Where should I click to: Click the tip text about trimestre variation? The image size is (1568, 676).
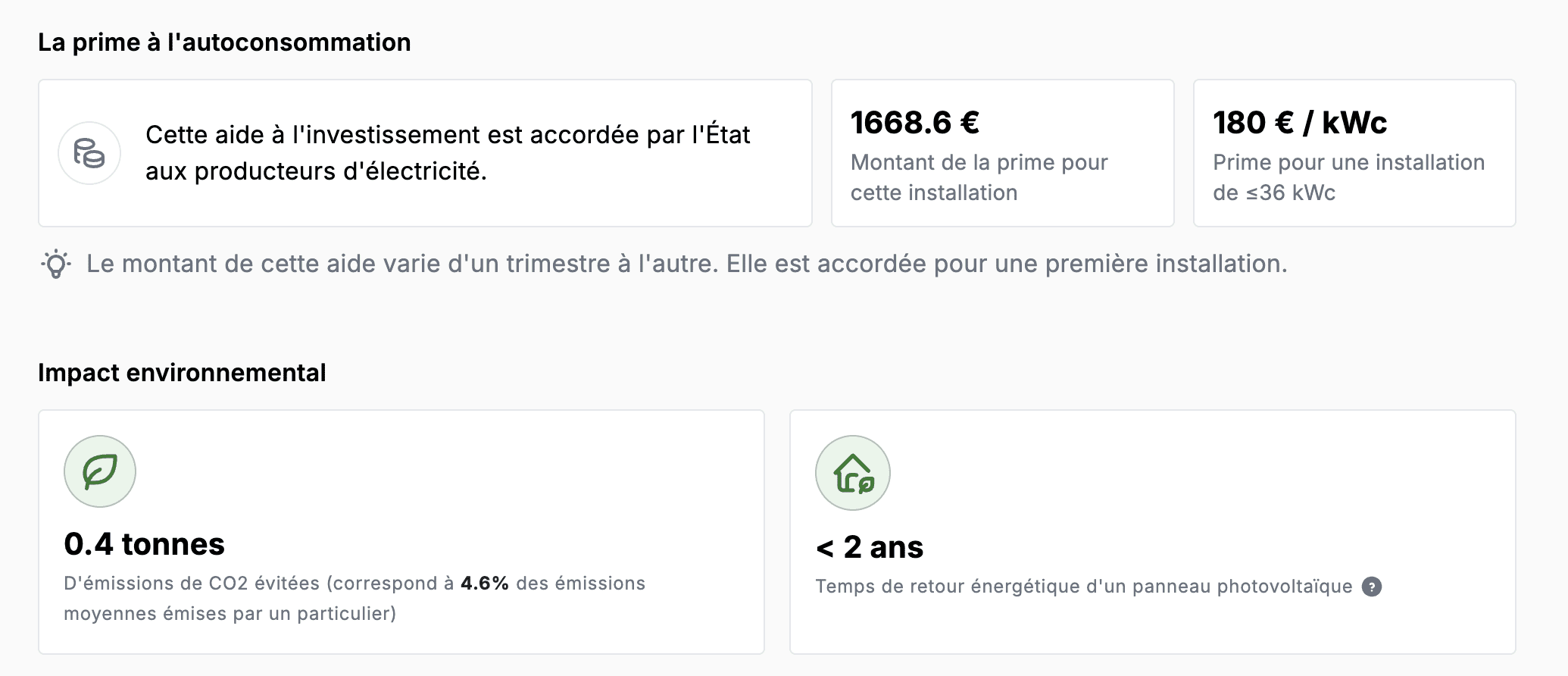click(687, 264)
